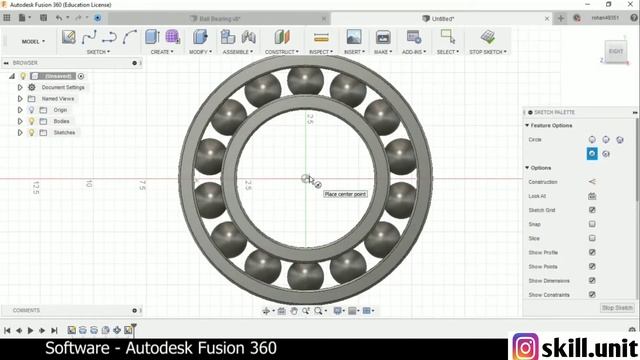Toggle visibility bulb for Sketches folder
Image resolution: width=640 pixels, height=360 pixels.
31,133
